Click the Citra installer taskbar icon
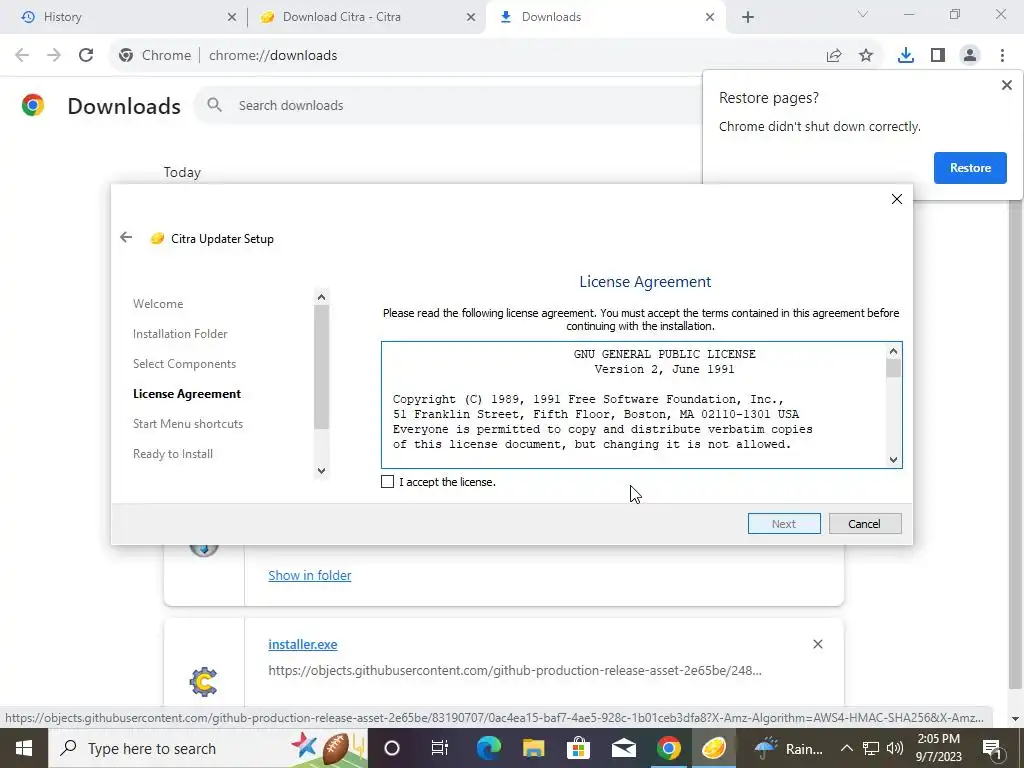The height and width of the screenshot is (768, 1024). (714, 748)
